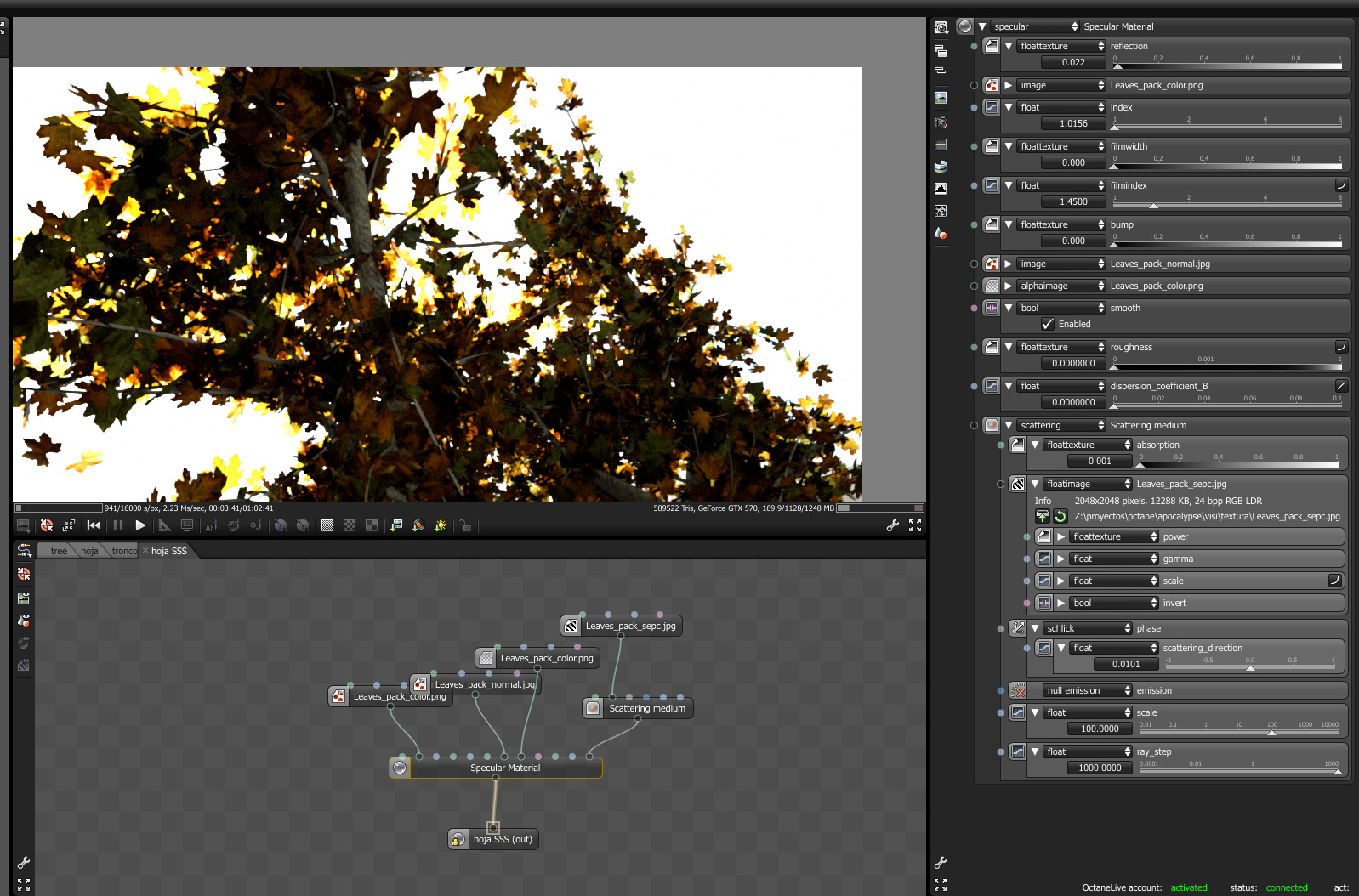This screenshot has width=1359, height=896.
Task: Open the scattering medium type dropdown
Action: point(1061,425)
